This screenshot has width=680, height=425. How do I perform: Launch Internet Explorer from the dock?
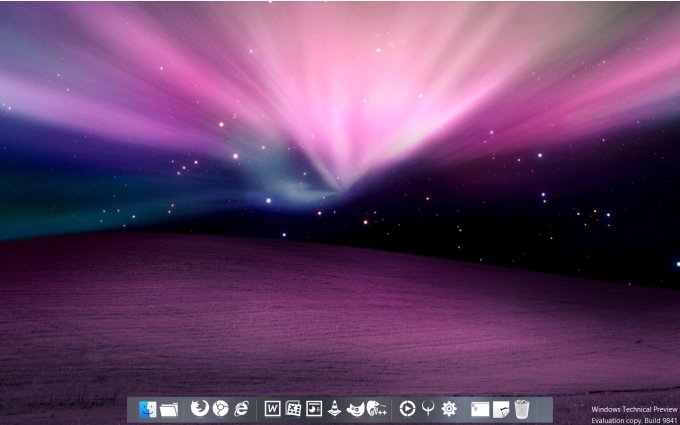pyautogui.click(x=242, y=408)
